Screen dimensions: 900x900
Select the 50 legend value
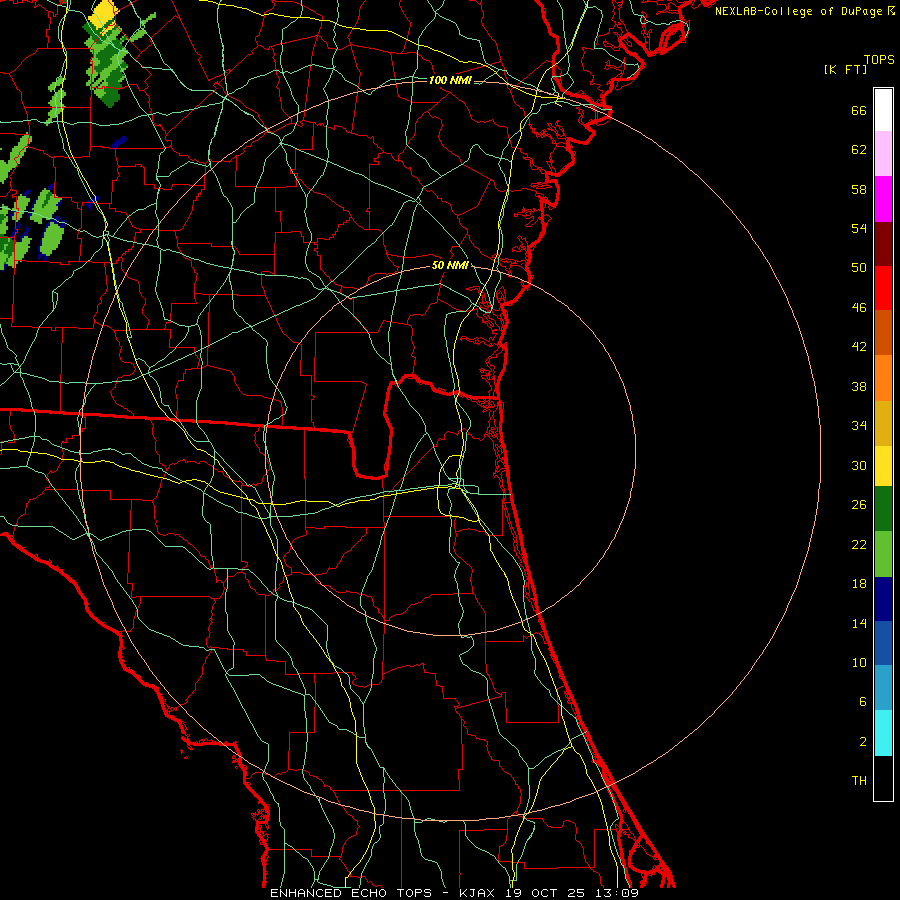tap(859, 268)
